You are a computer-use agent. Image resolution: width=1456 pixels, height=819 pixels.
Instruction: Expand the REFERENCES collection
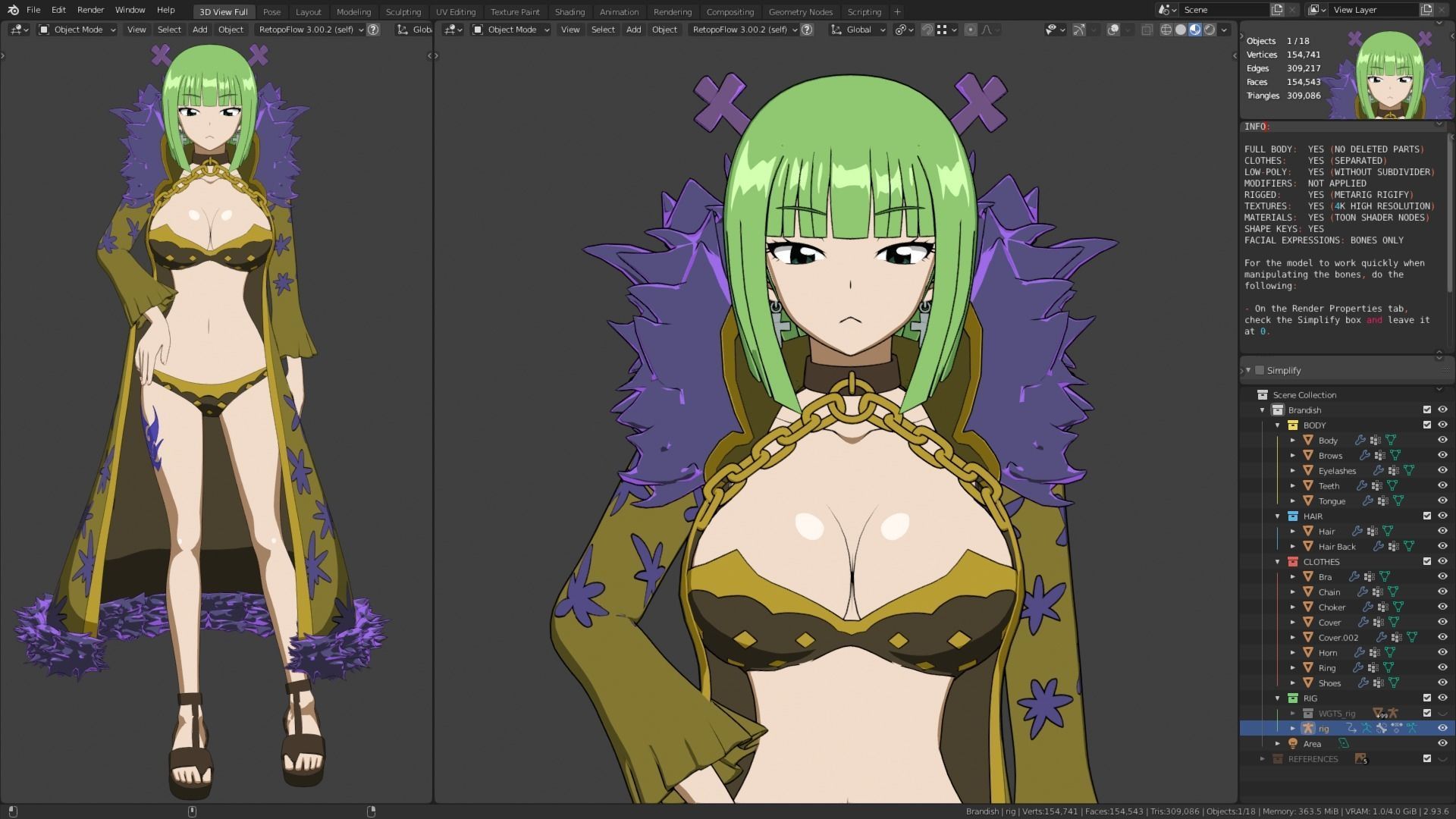[1263, 758]
